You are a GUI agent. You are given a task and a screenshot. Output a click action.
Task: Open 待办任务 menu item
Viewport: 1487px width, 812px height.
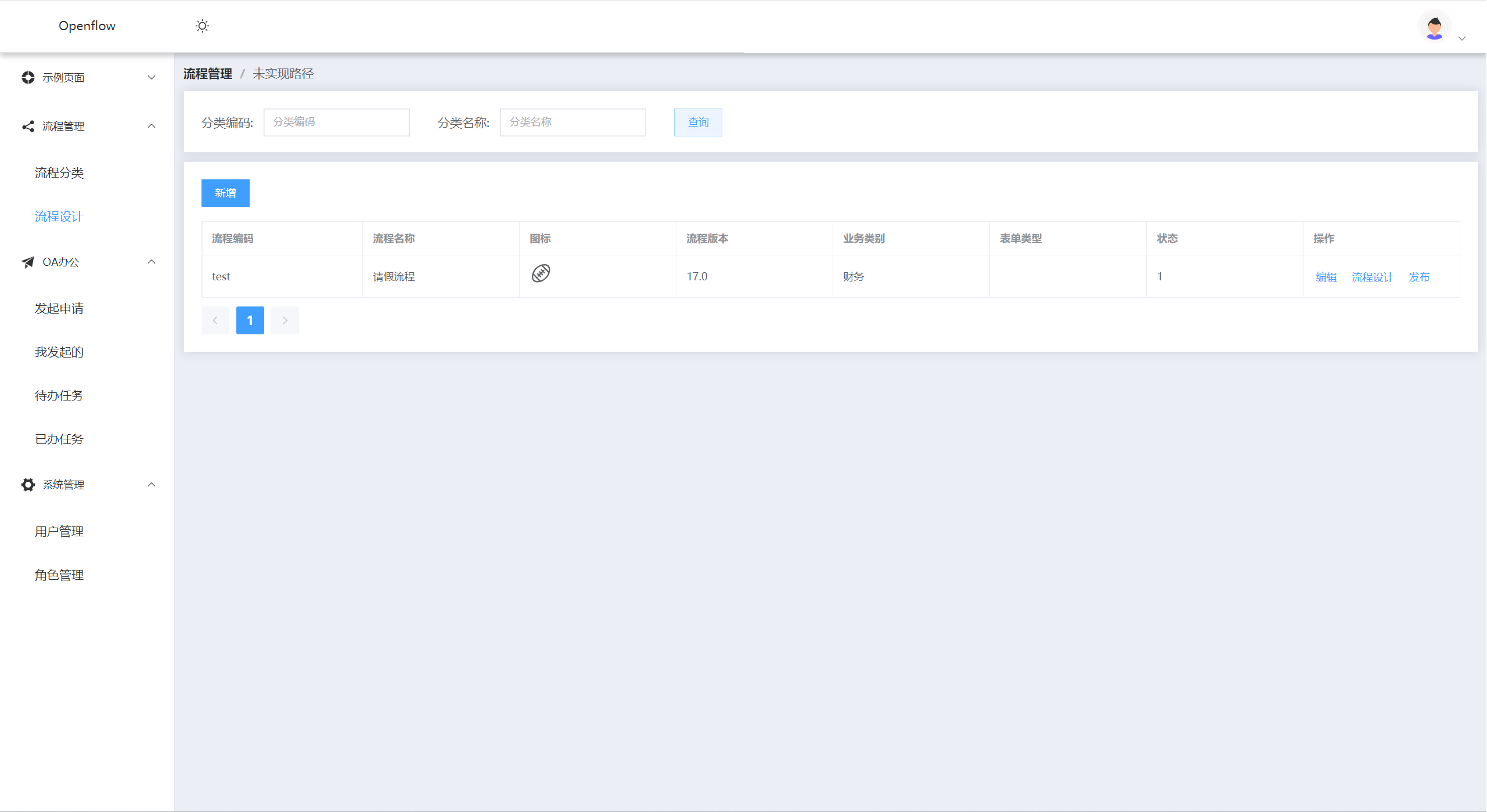(x=59, y=396)
